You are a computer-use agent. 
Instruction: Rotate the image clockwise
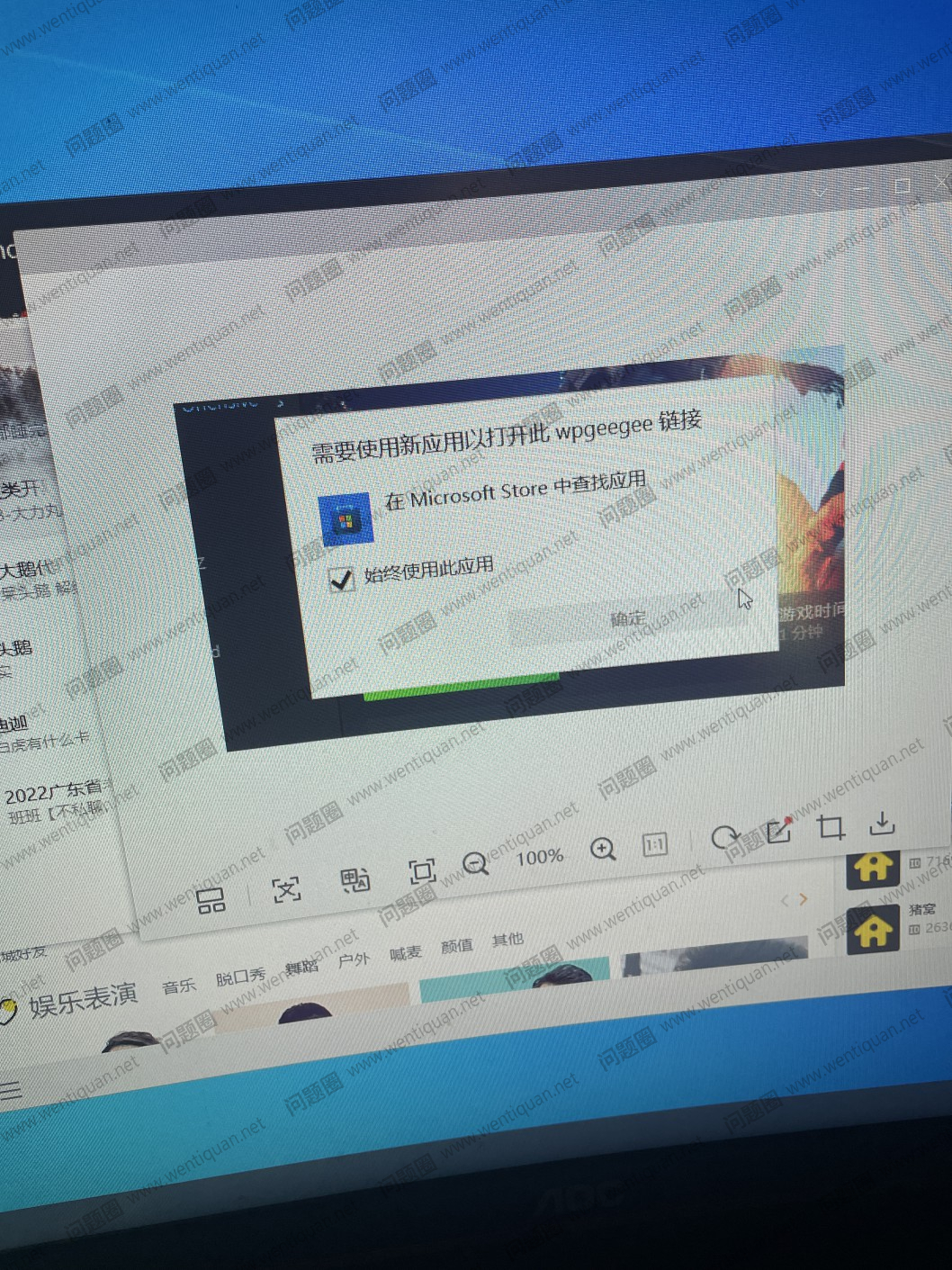[x=723, y=838]
